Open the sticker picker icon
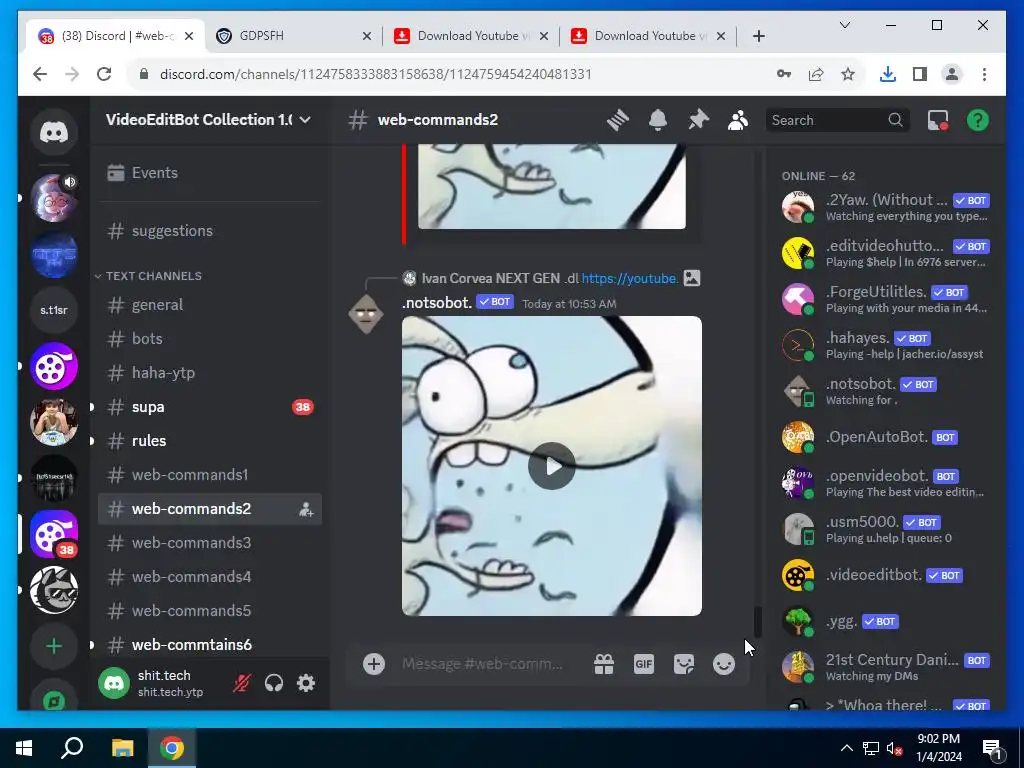The width and height of the screenshot is (1024, 768). tap(684, 664)
